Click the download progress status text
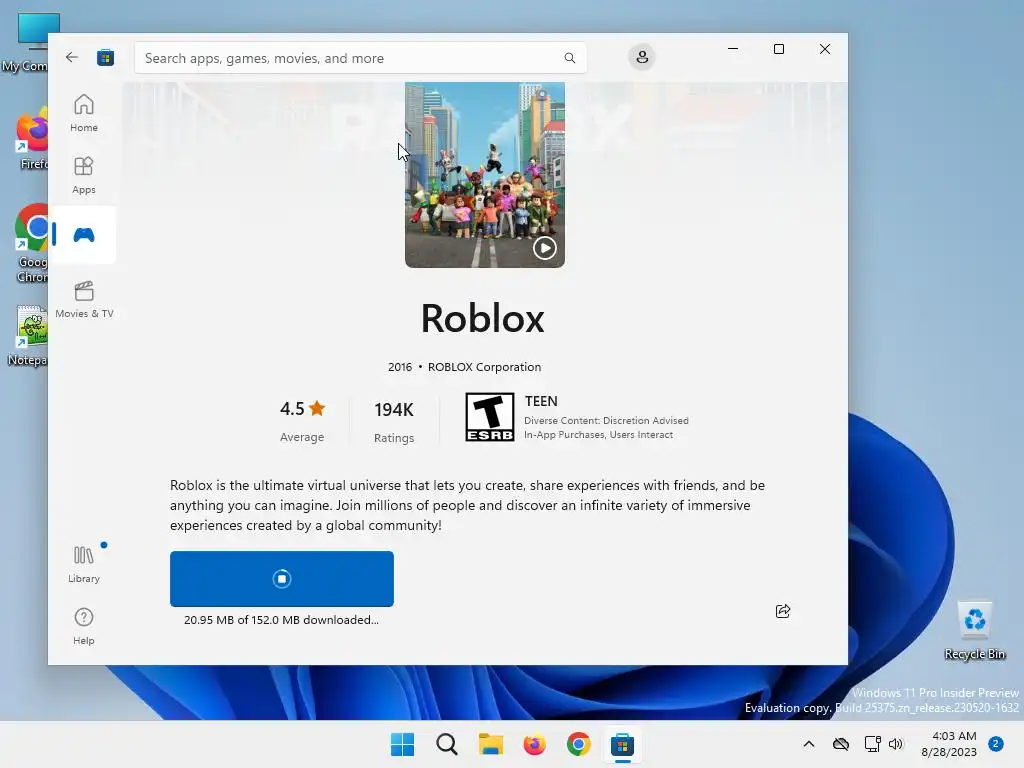Viewport: 1024px width, 768px height. 281,620
